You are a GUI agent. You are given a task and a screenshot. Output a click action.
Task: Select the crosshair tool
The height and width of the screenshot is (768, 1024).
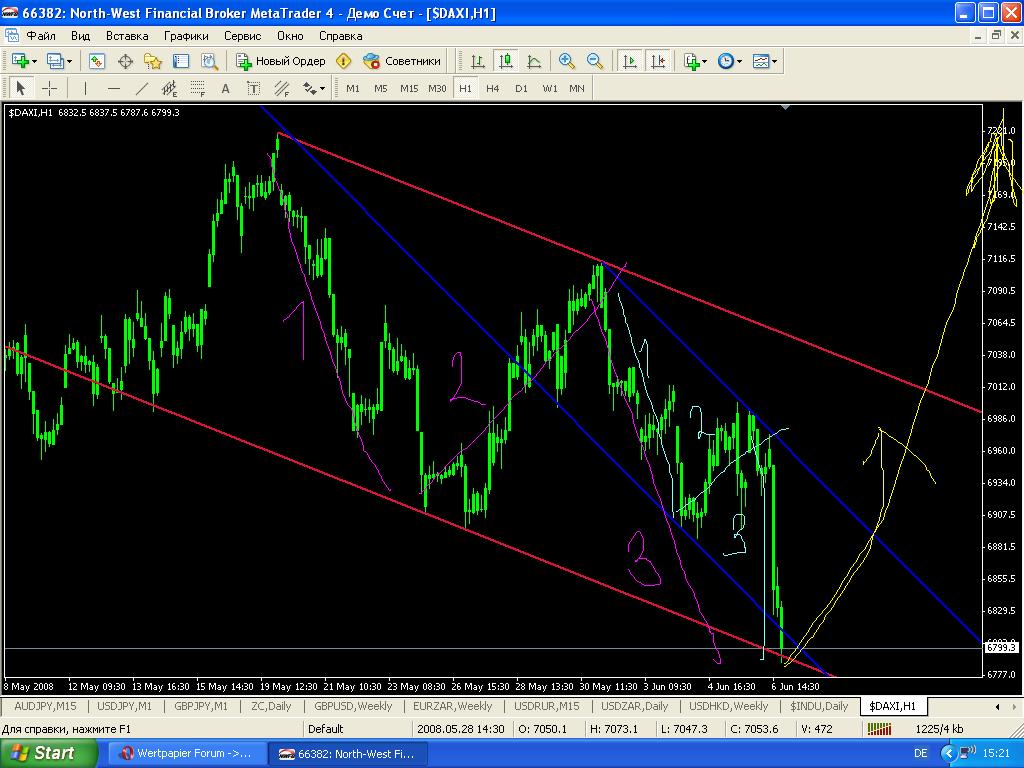tap(49, 88)
